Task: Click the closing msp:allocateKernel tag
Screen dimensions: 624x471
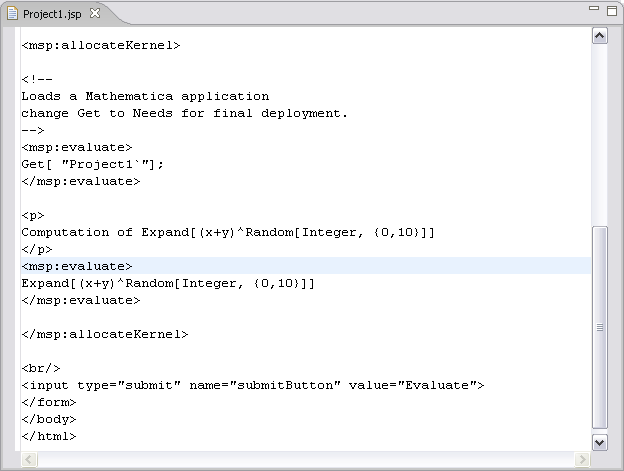Action: pyautogui.click(x=105, y=334)
